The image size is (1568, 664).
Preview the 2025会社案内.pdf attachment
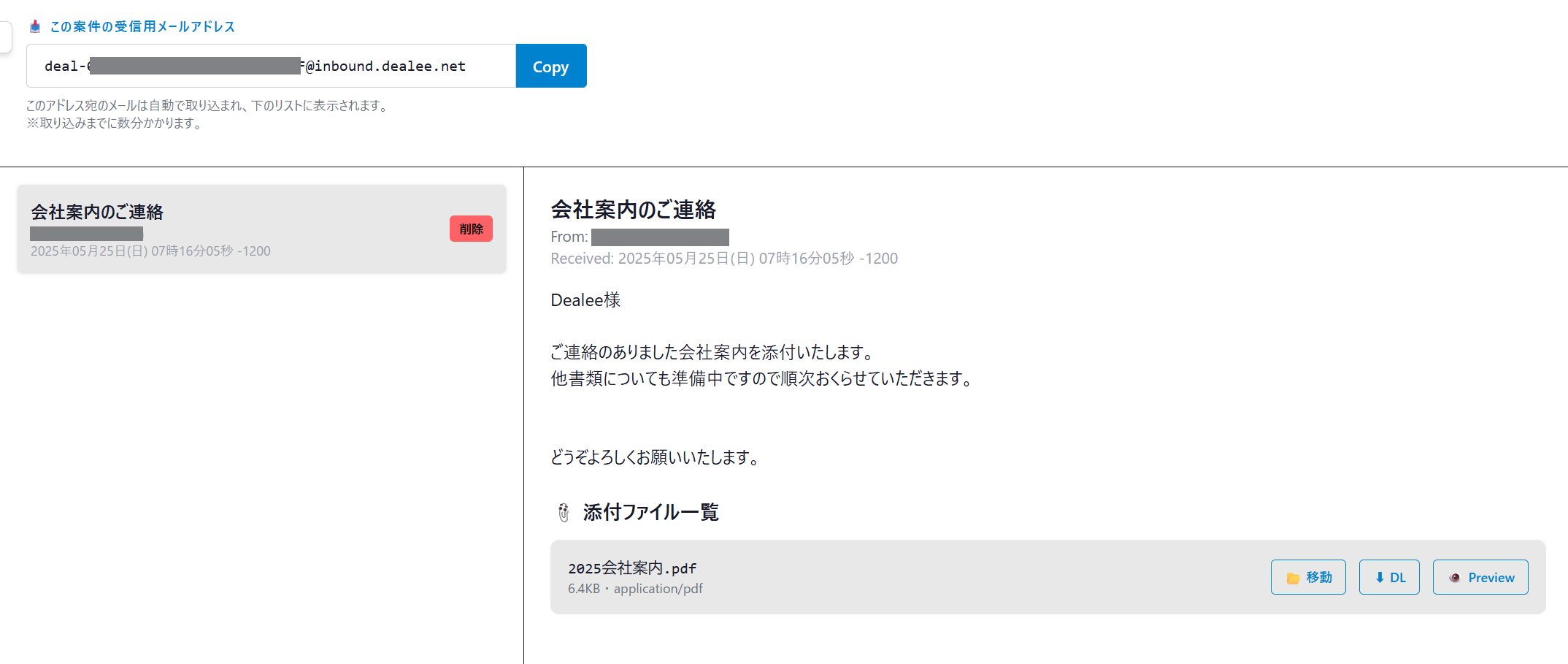tap(1480, 577)
